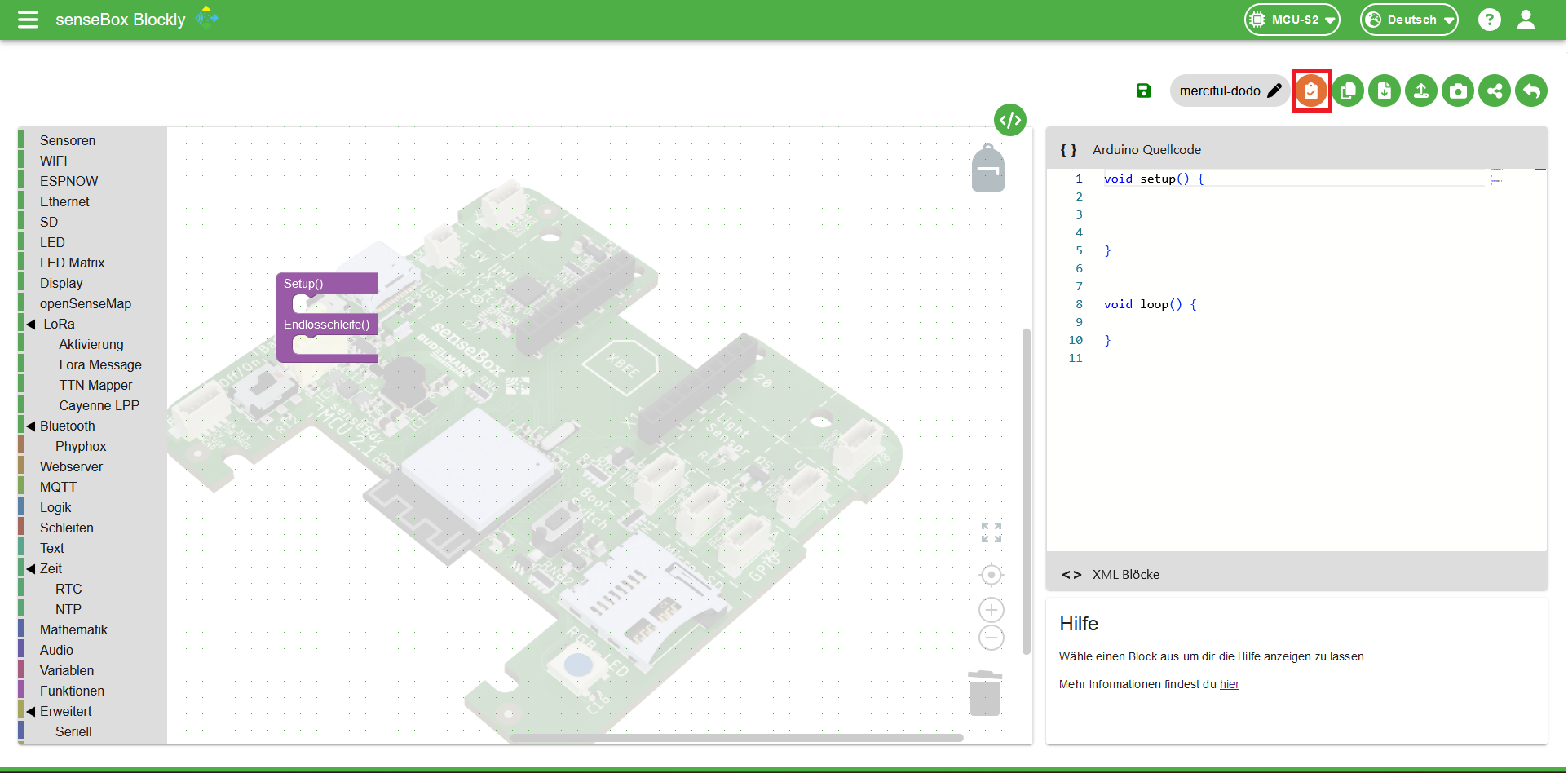Toggle the code view button
The image size is (1568, 773).
(1009, 120)
